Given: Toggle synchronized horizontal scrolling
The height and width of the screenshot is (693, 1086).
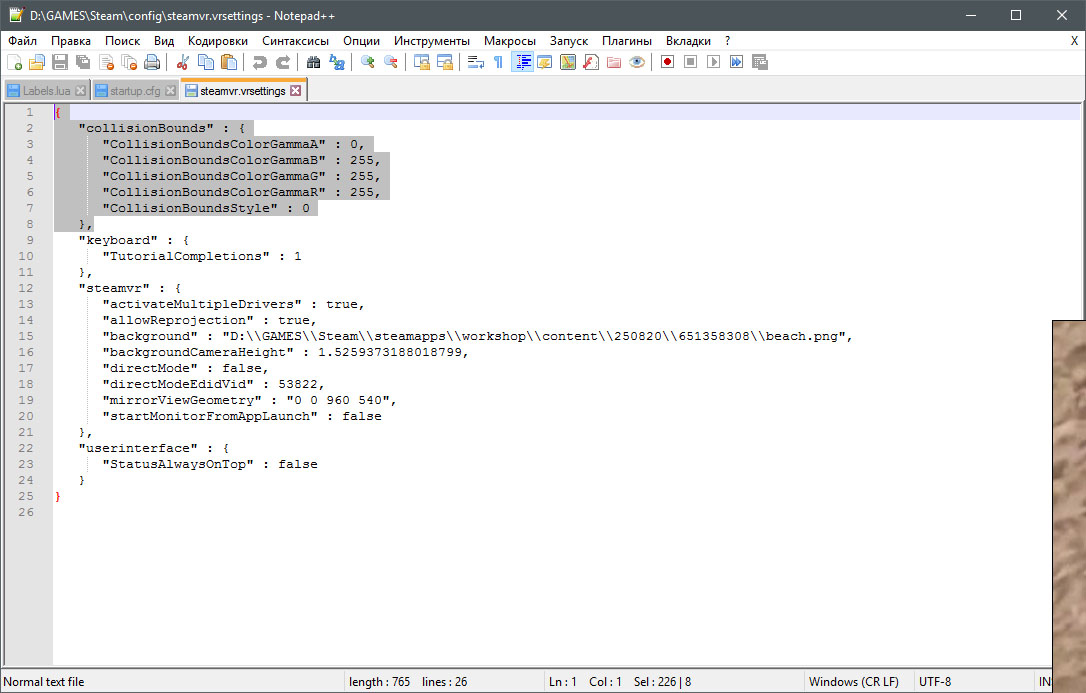Looking at the screenshot, I should pos(445,62).
